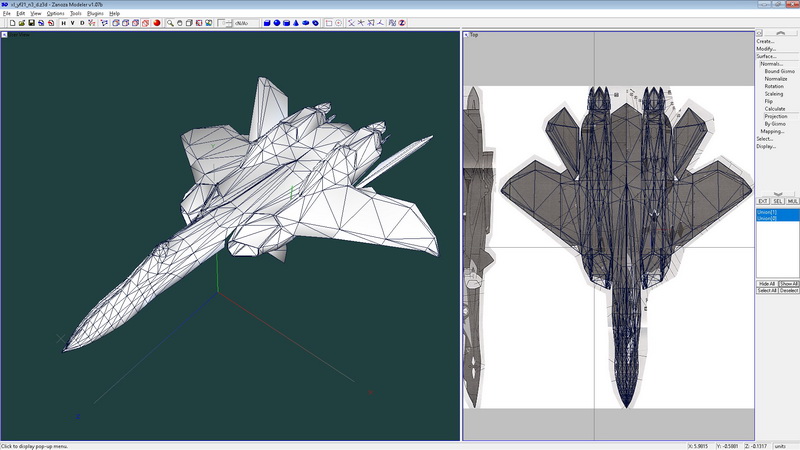
Task: Toggle the H axis lock button
Action: pos(62,23)
